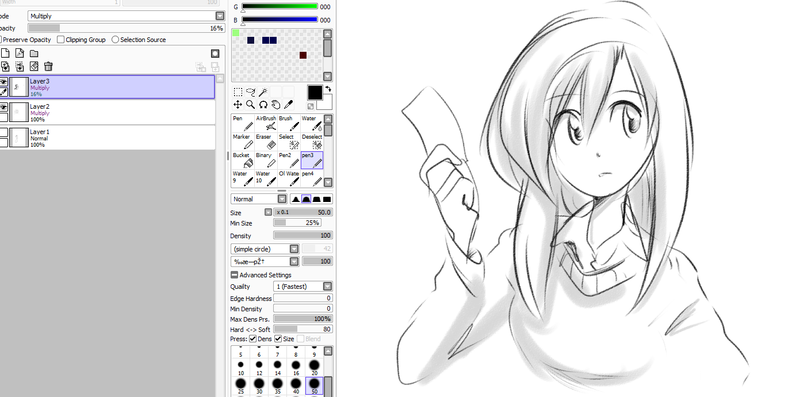Viewport: 800px width, 397px height.
Task: Select the Rotate view tool
Action: [x=263, y=105]
